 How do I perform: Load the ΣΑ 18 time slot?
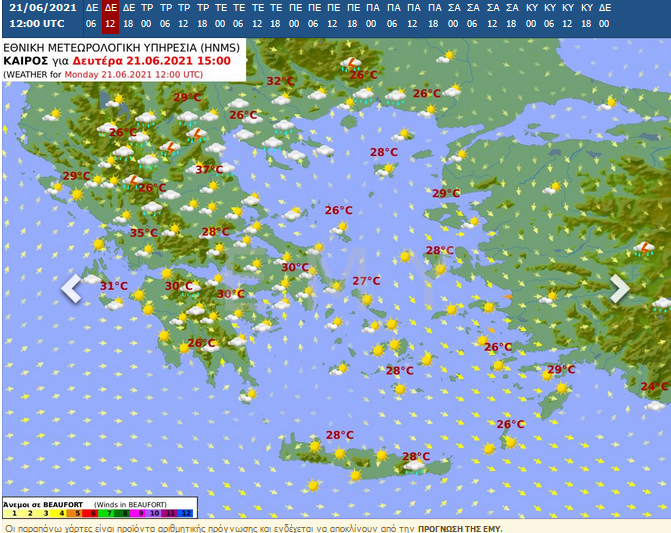[512, 16]
